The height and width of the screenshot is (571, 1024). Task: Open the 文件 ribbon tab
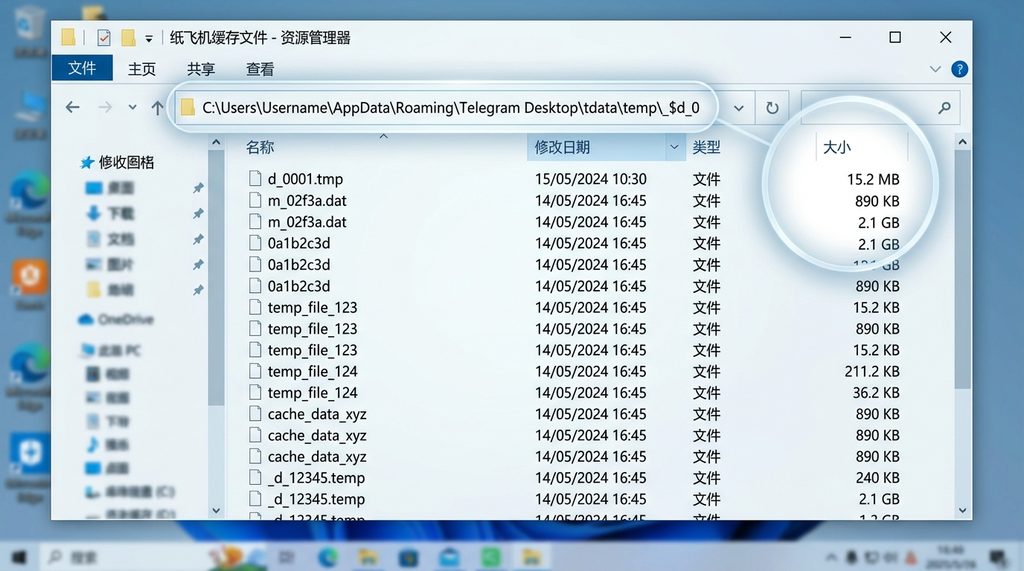pos(82,68)
